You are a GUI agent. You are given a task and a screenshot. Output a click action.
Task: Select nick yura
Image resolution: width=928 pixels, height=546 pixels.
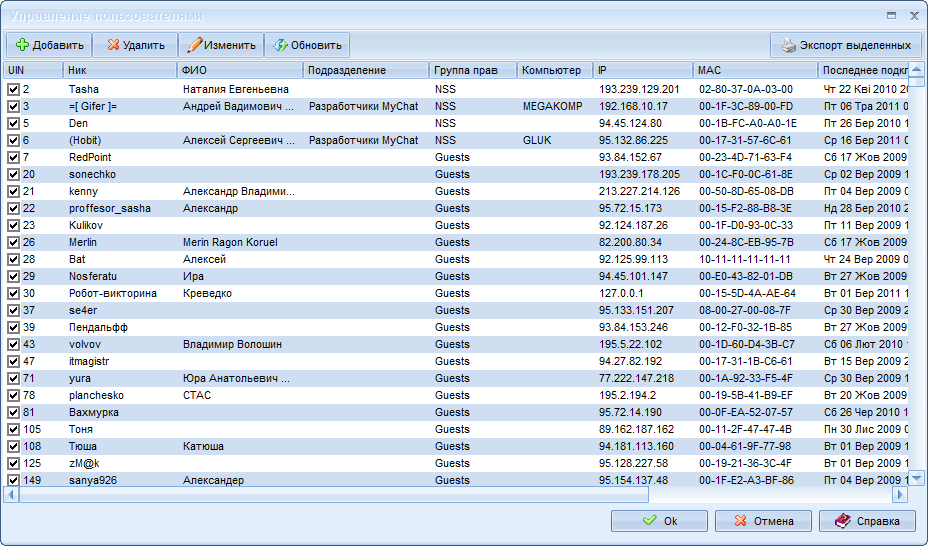(x=79, y=379)
